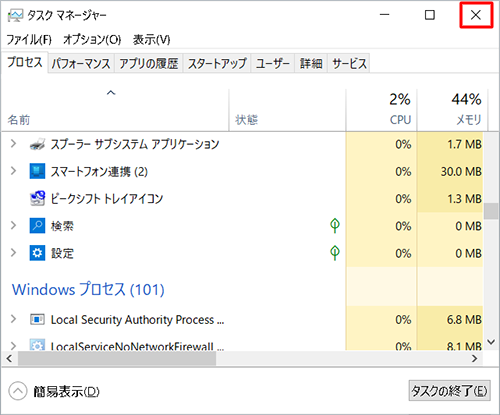Click the vertical scrollbar thumb

(x=491, y=211)
